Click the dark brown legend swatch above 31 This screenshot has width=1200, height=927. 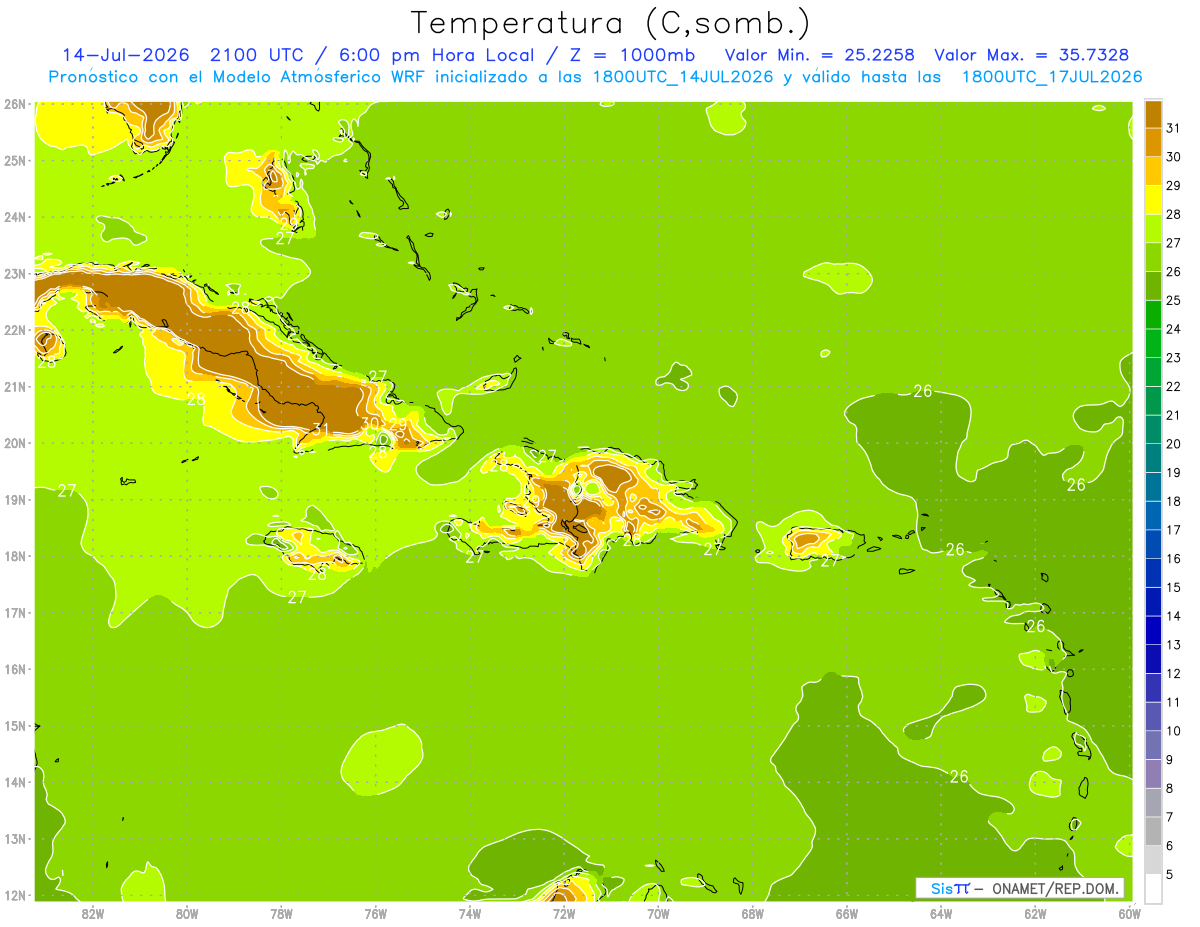pos(1153,114)
